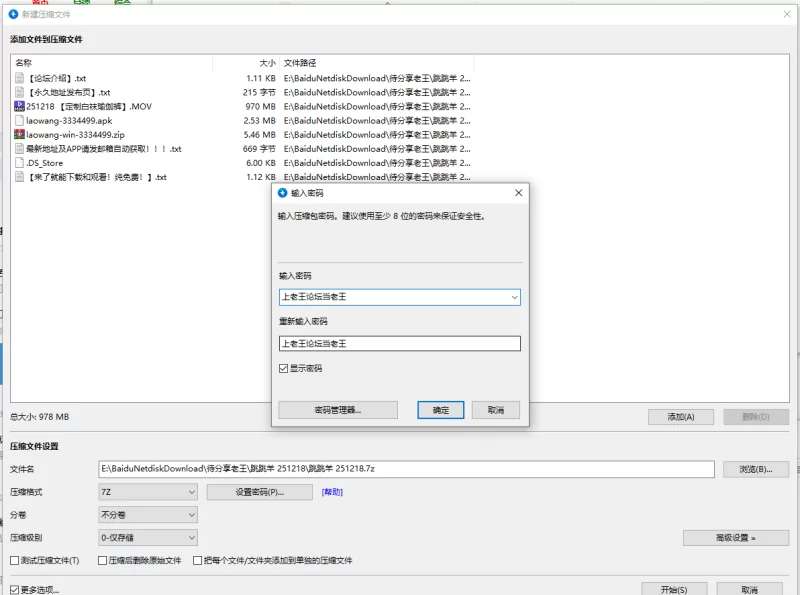Click the blank file icon for .DS_Store
This screenshot has width=800, height=595.
click(x=19, y=163)
